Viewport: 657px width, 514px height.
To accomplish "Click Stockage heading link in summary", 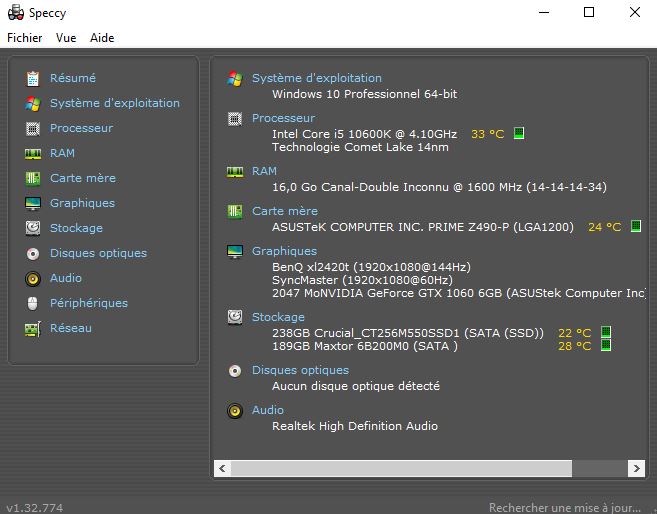I will (278, 317).
